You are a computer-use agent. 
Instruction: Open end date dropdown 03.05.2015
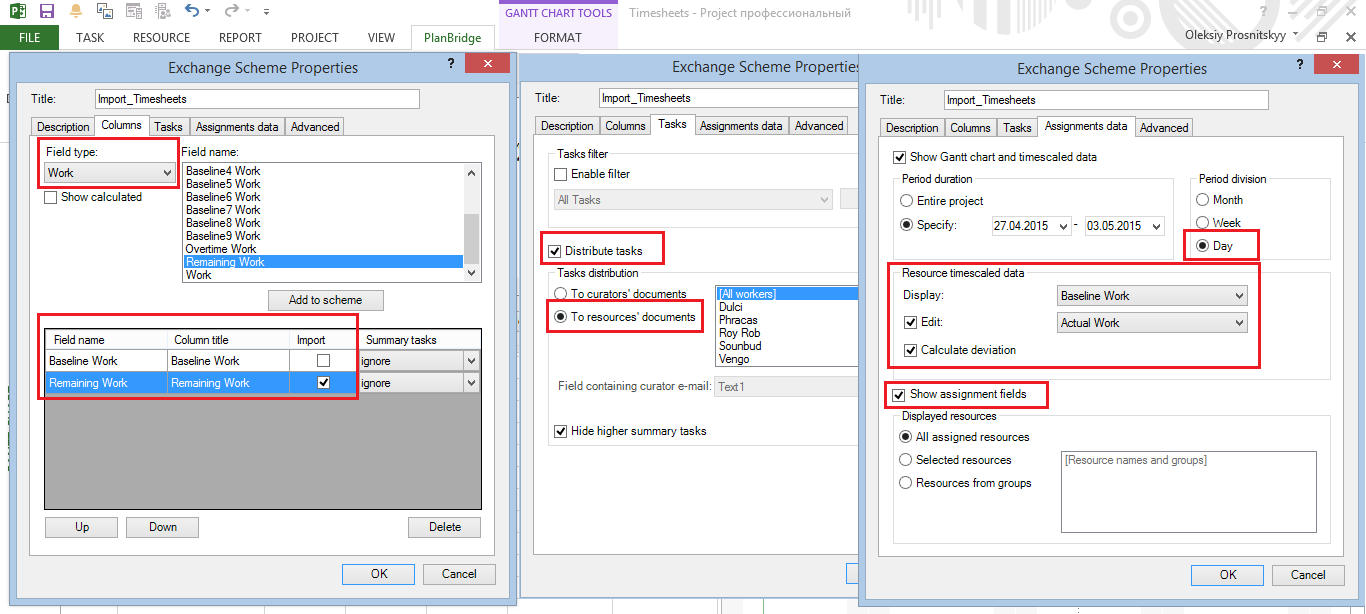(x=1156, y=226)
